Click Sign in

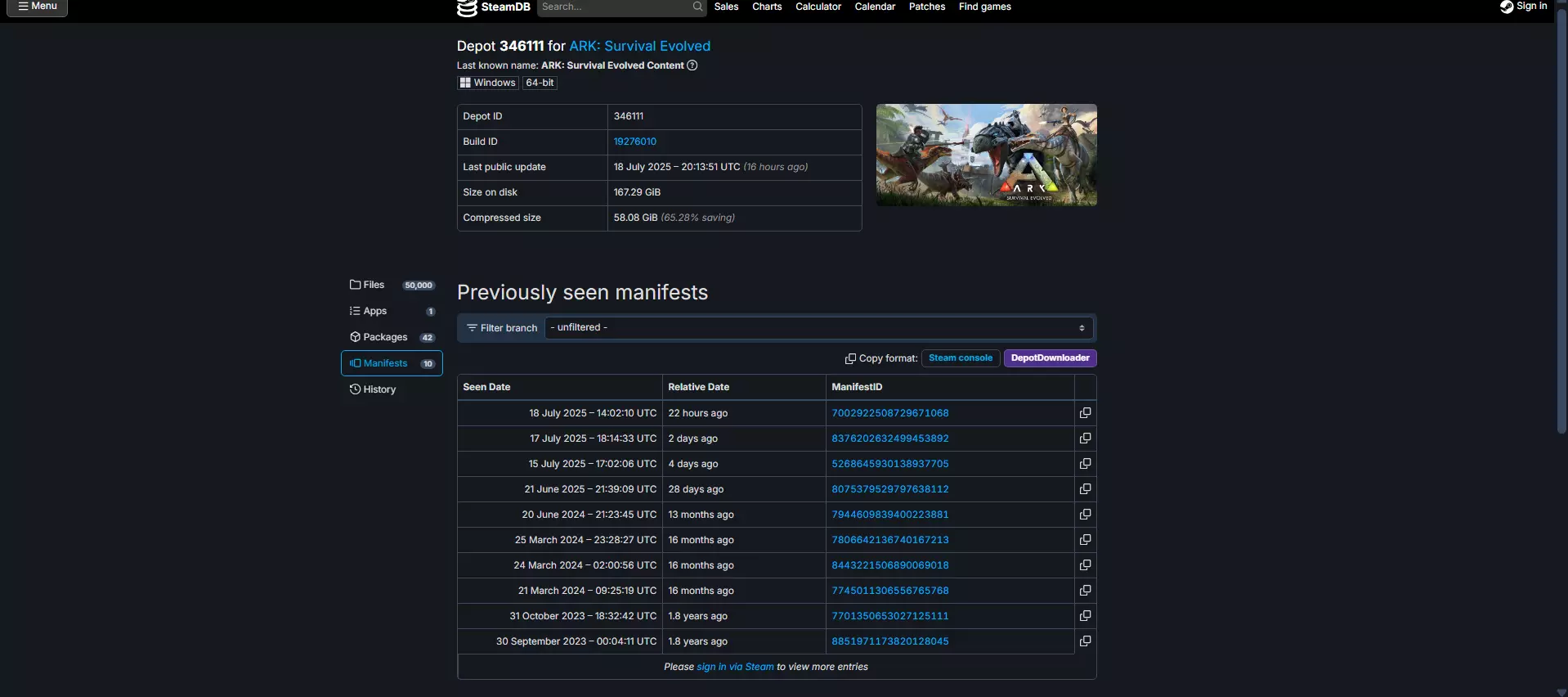1524,7
